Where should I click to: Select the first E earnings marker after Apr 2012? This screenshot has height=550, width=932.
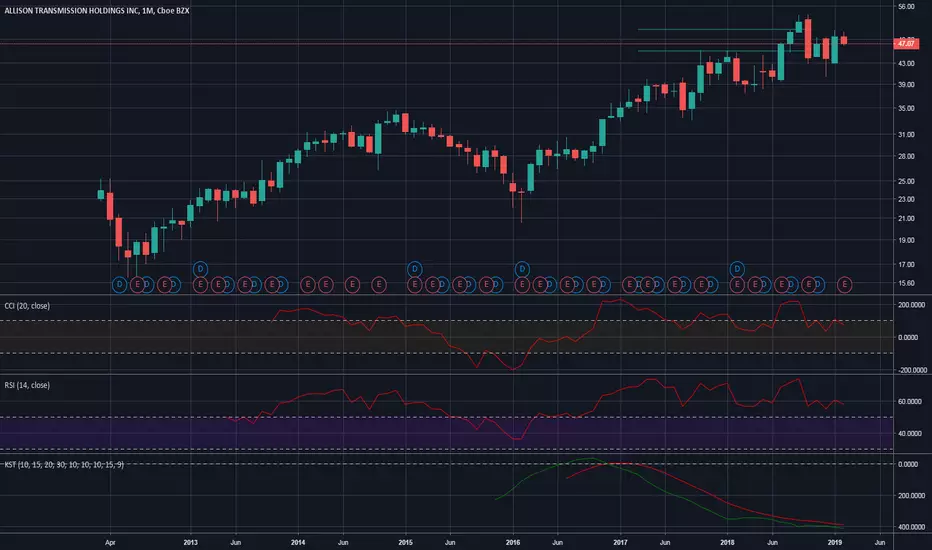(137, 285)
